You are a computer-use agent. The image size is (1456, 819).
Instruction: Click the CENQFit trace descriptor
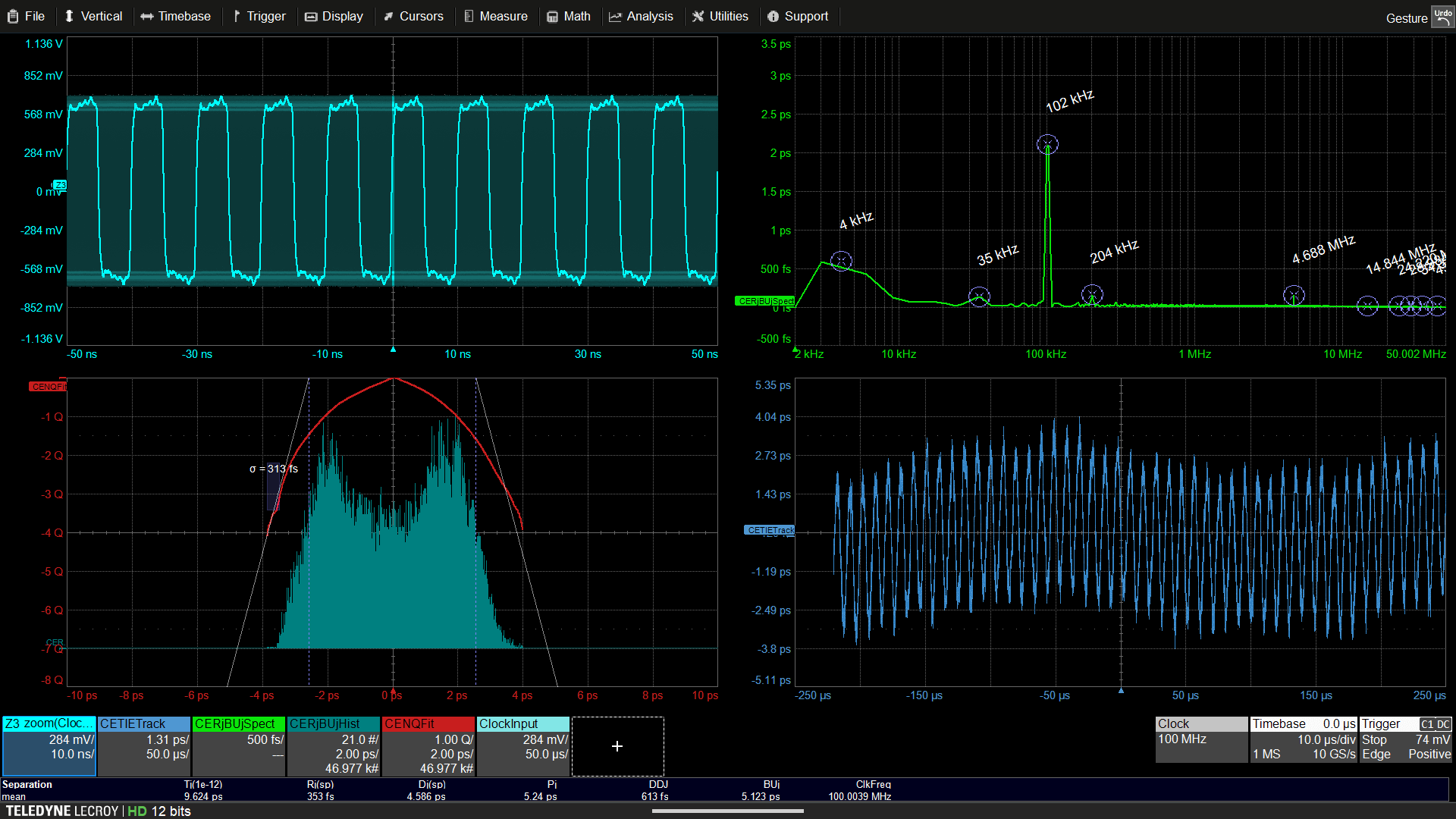pyautogui.click(x=428, y=745)
